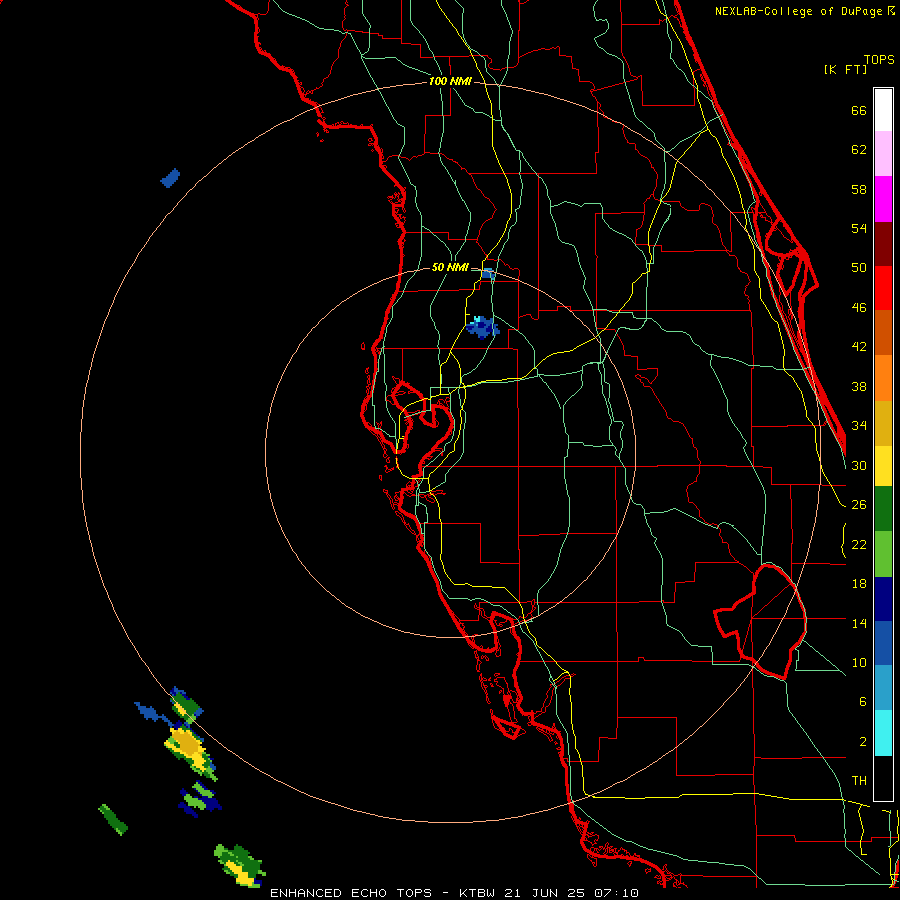Pick the bright orange legend swatch
900x900 pixels.
(883, 378)
